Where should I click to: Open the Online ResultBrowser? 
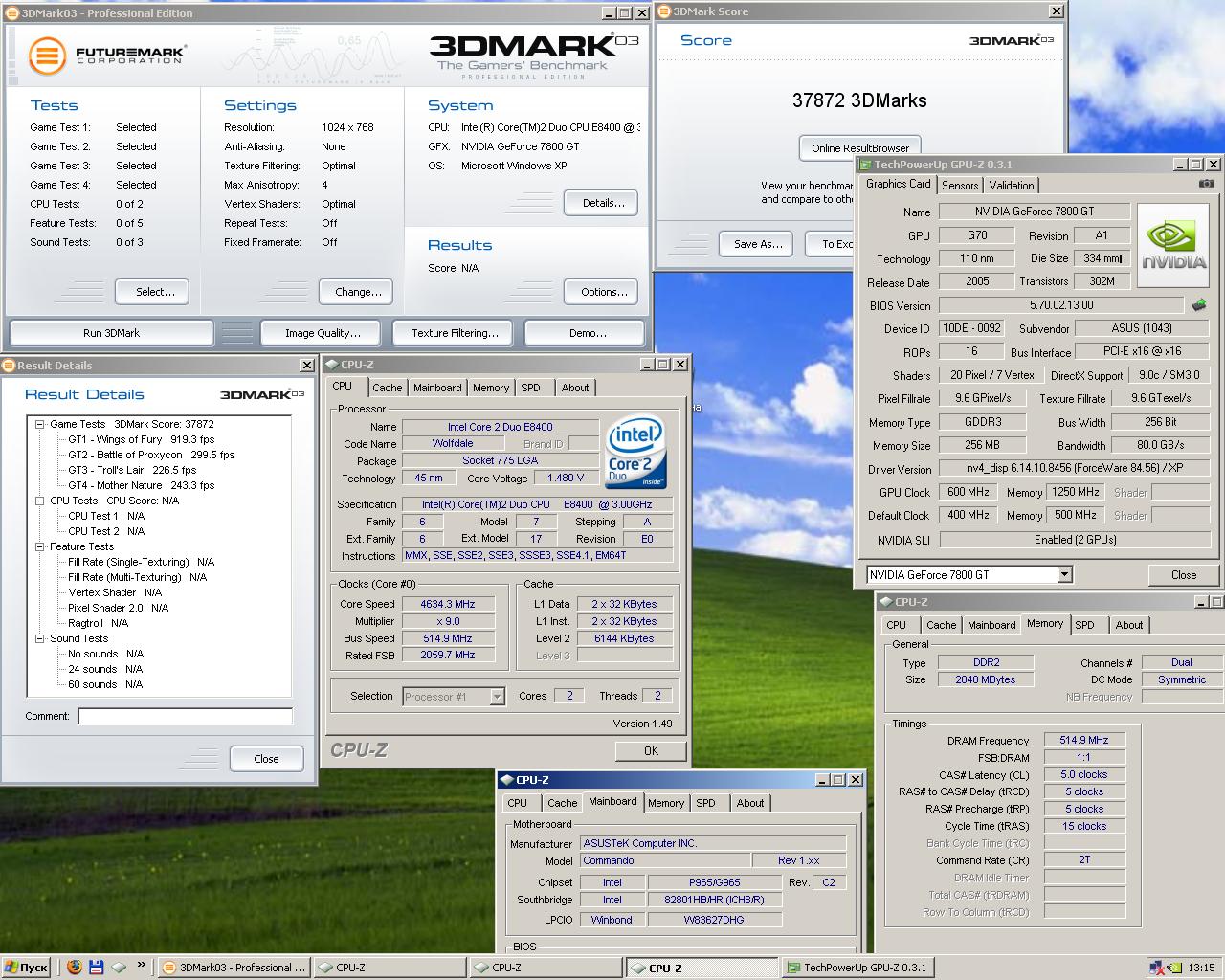coord(859,148)
